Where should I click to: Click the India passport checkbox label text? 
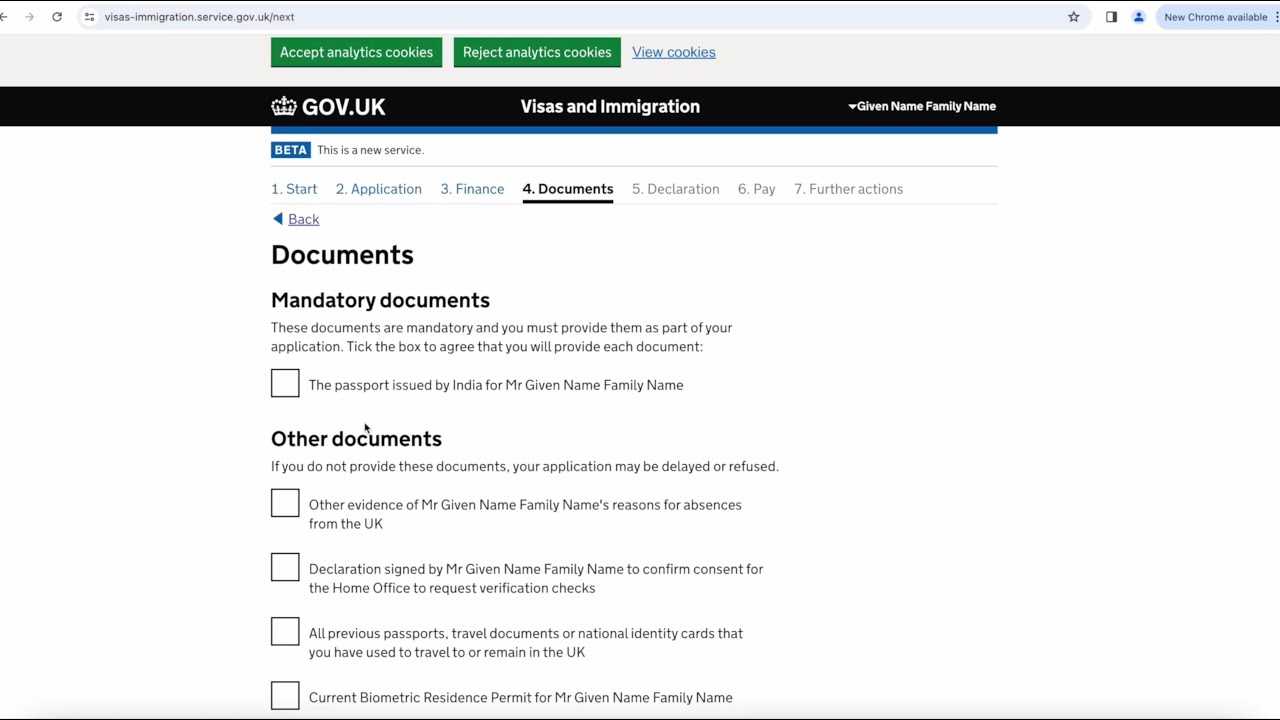point(496,385)
